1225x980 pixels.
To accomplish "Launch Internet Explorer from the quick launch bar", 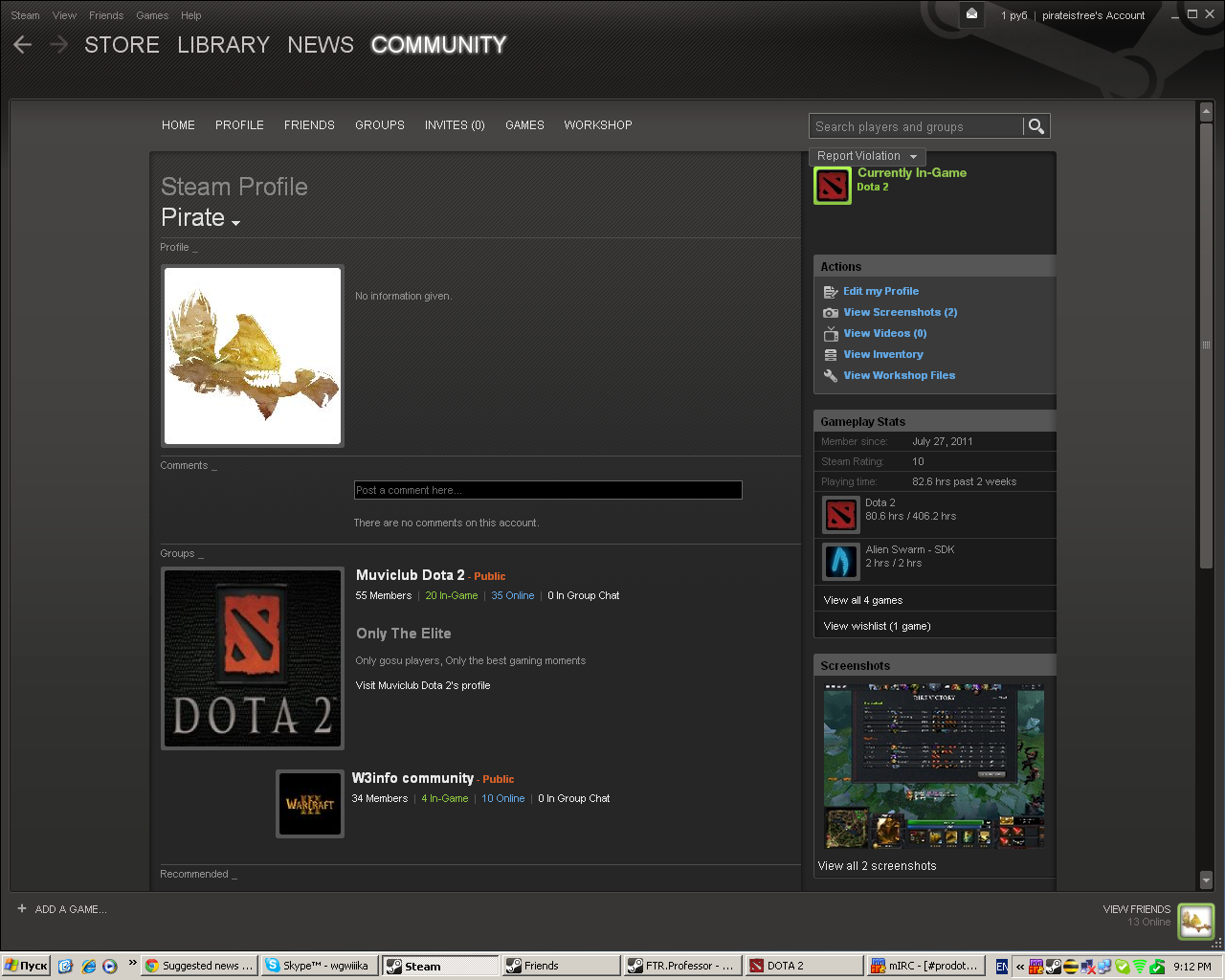I will tap(88, 967).
